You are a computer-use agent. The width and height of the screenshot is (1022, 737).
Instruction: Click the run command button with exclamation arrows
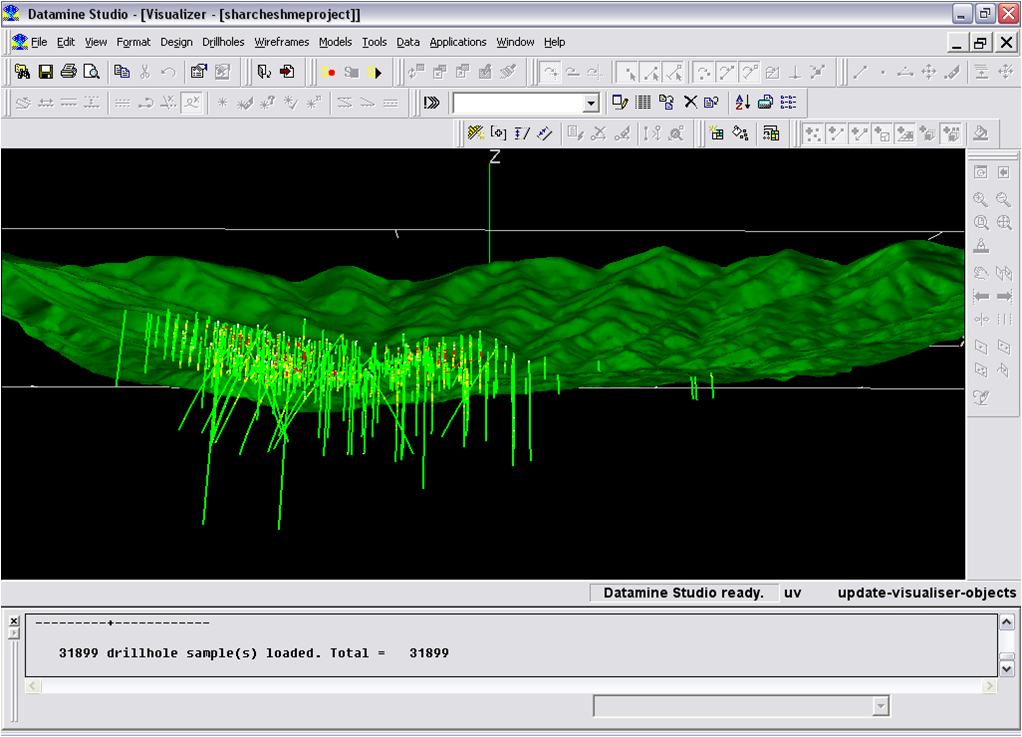[432, 102]
